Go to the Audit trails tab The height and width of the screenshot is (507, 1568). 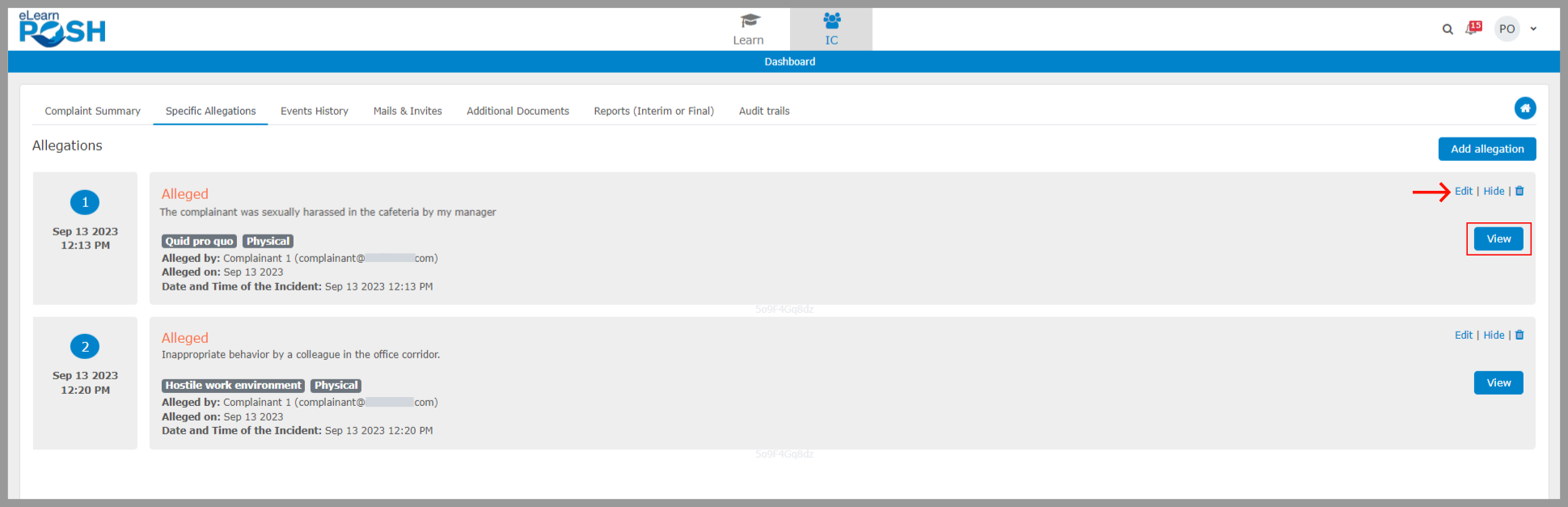763,112
